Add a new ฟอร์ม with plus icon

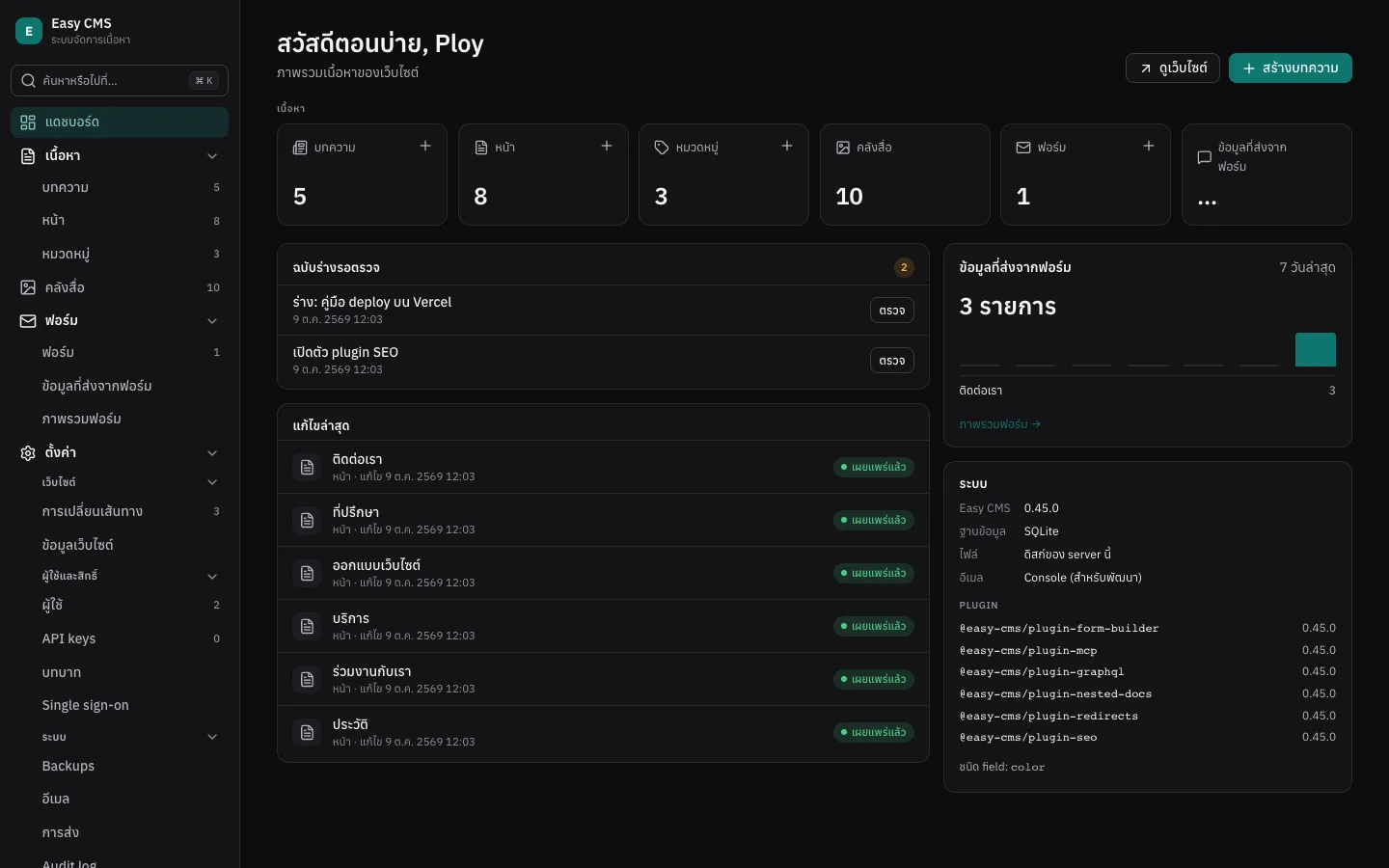tap(1149, 146)
